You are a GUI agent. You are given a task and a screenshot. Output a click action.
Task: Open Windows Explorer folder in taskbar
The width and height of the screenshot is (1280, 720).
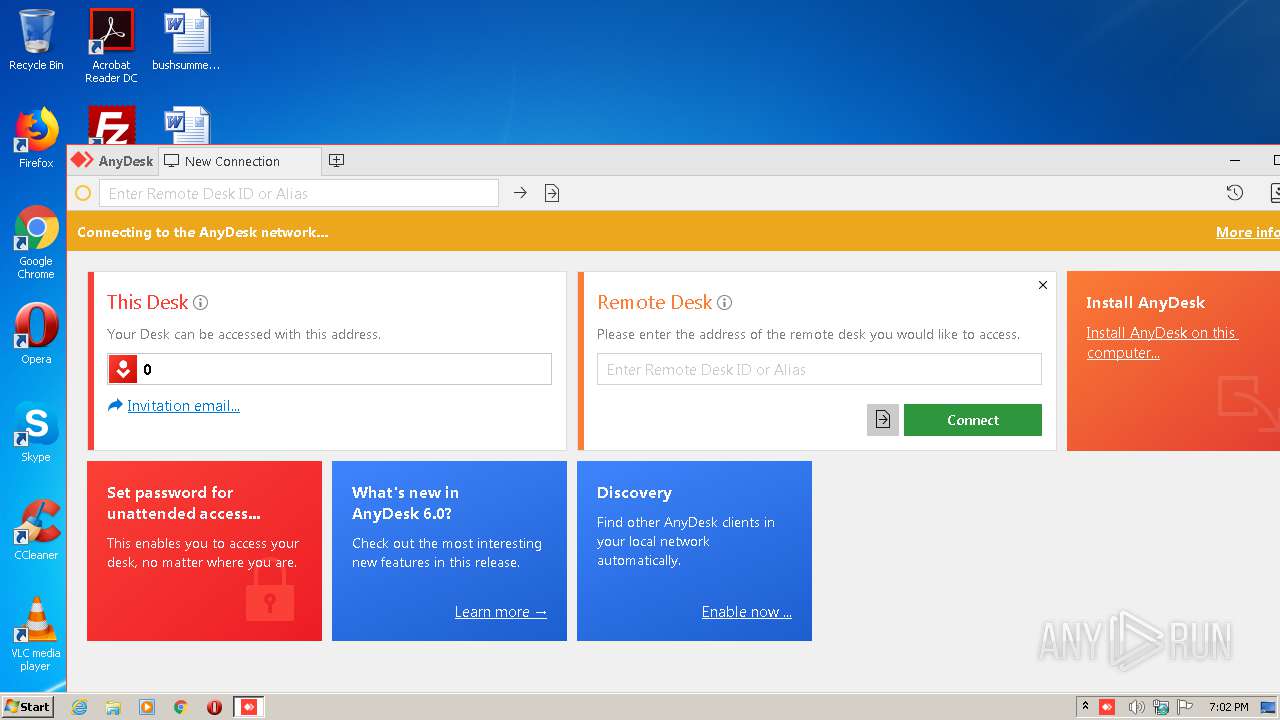coord(113,707)
